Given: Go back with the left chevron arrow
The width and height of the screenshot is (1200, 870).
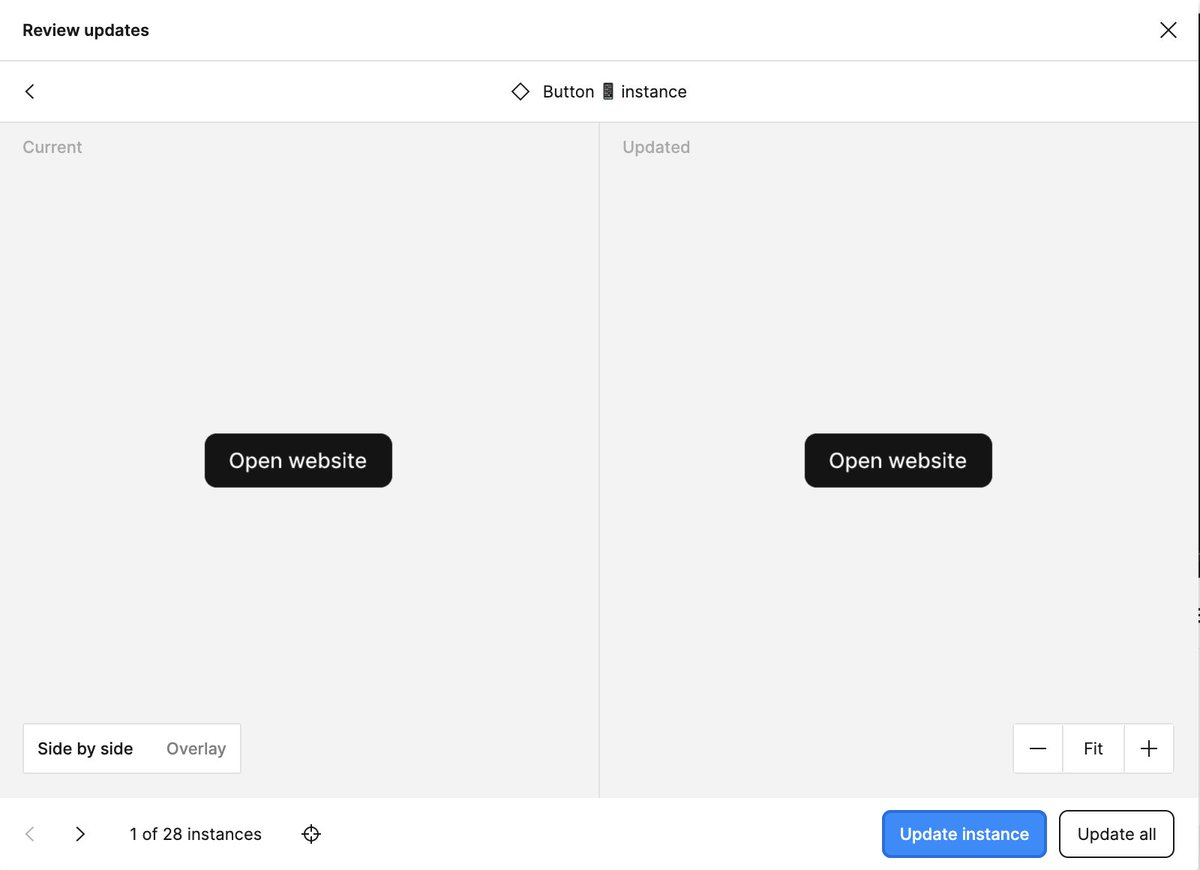Looking at the screenshot, I should coord(30,91).
